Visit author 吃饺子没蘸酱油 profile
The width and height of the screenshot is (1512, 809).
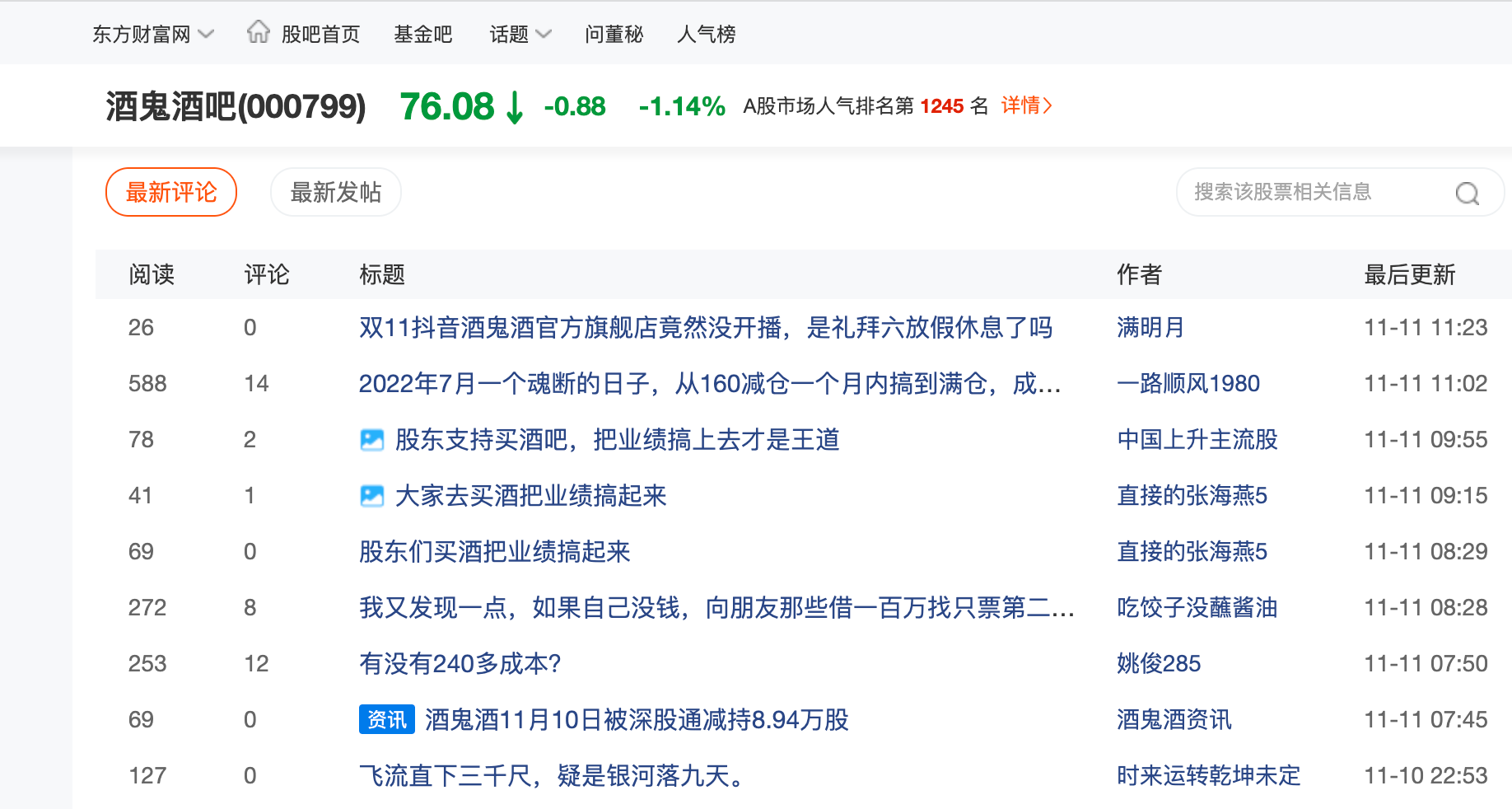coord(1197,608)
